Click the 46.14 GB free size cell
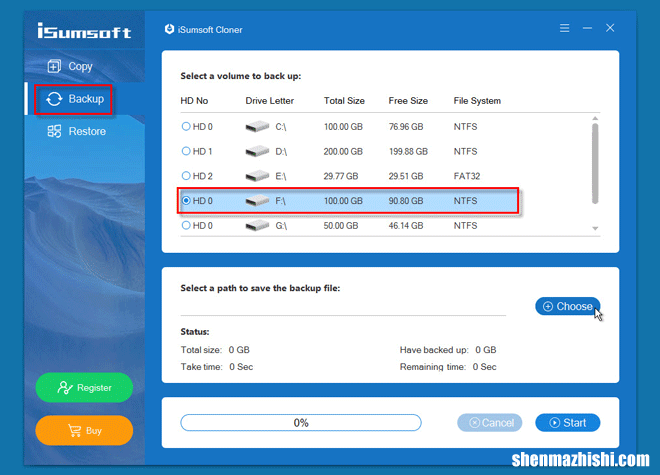 pos(406,226)
